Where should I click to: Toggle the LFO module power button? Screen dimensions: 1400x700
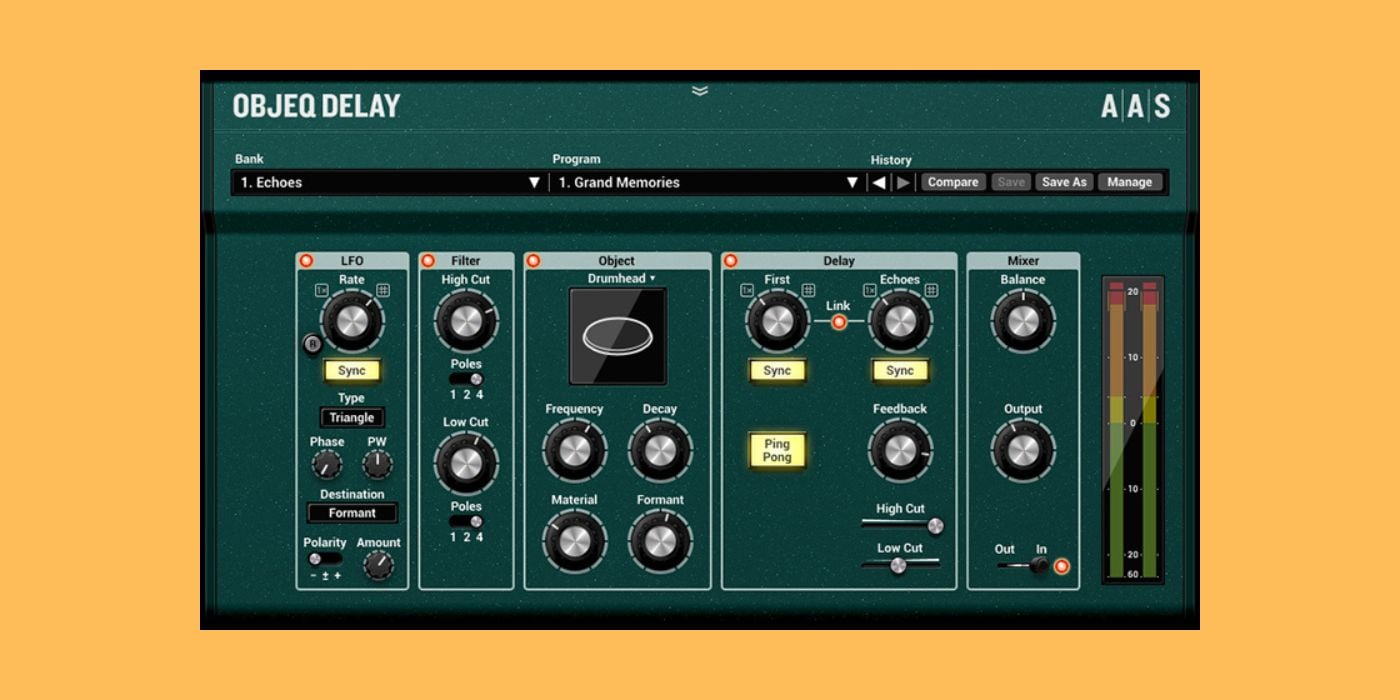tap(306, 261)
